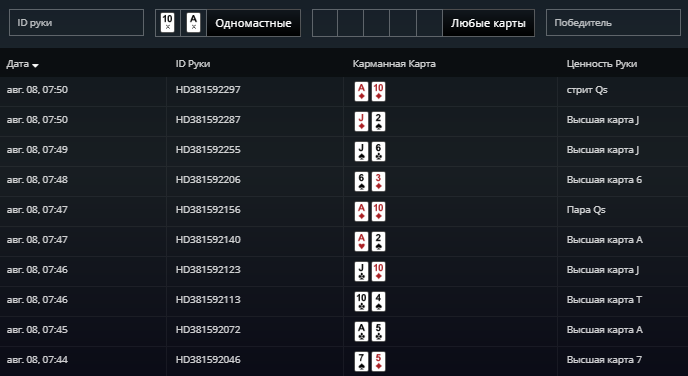This screenshot has width=688, height=376.
Task: Click Jack of diamonds in HD381592287 row
Action: click(x=362, y=122)
